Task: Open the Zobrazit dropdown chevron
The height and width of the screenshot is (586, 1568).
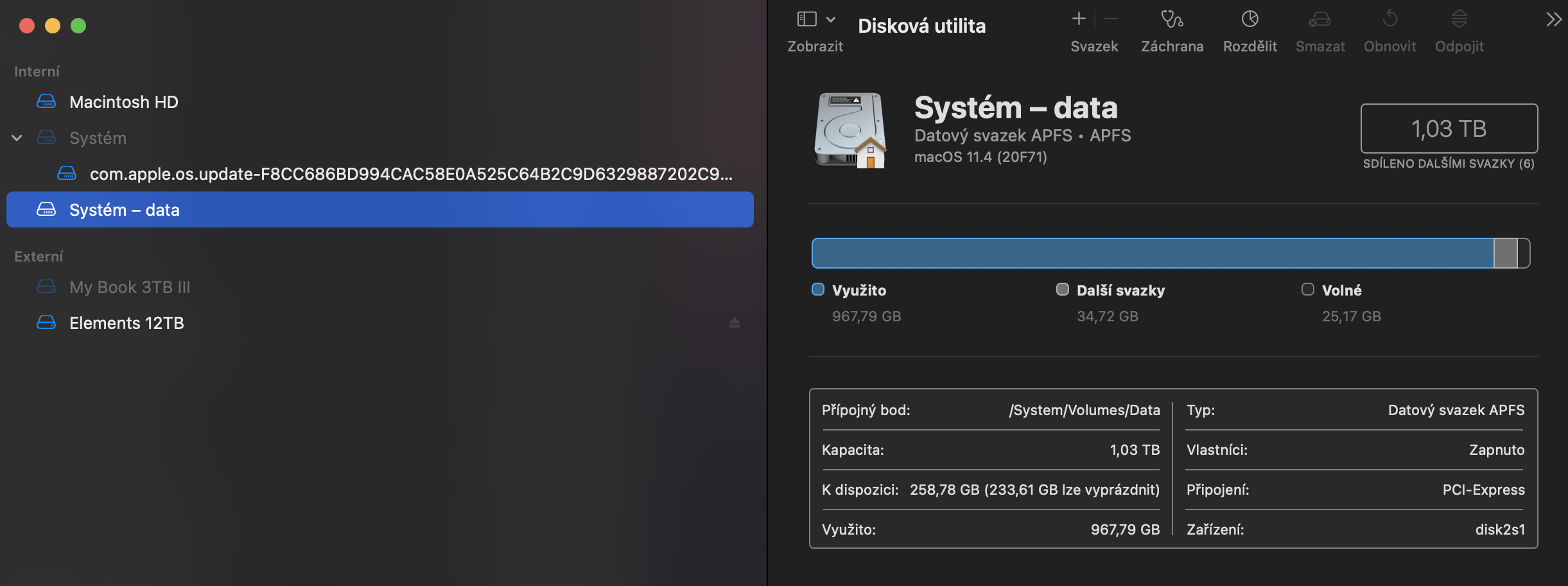Action: tap(831, 19)
